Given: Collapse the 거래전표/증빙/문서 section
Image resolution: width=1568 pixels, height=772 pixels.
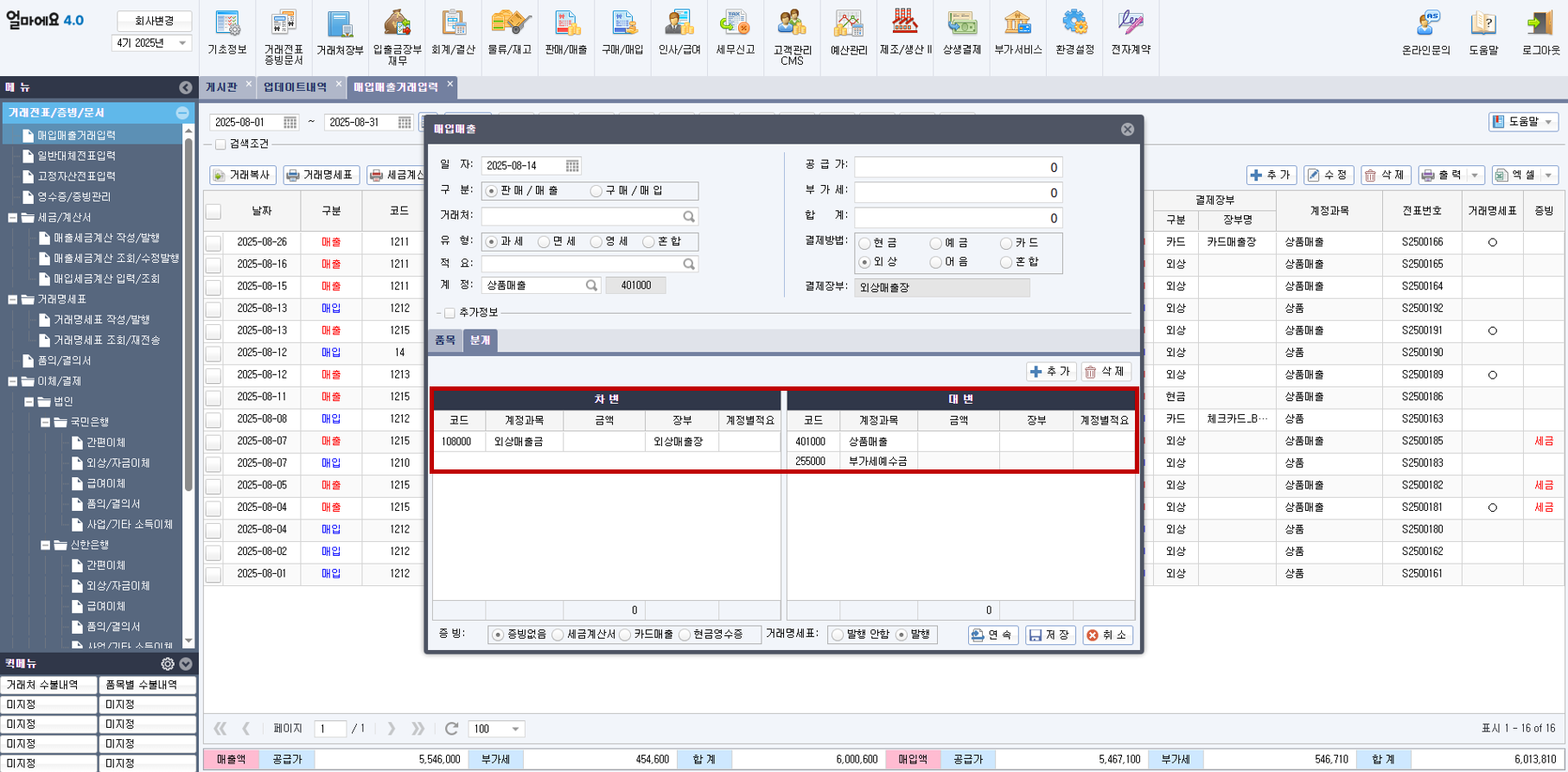Looking at the screenshot, I should coord(182,113).
